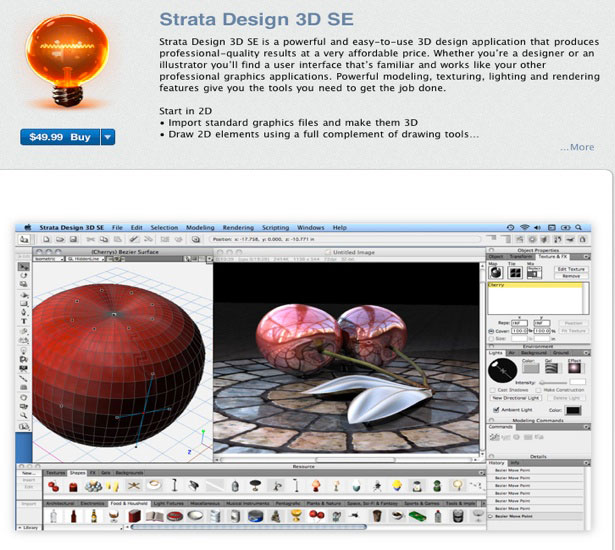Viewport: 615px width, 550px height.
Task: Open the Commands panel options menu
Action: tap(587, 426)
